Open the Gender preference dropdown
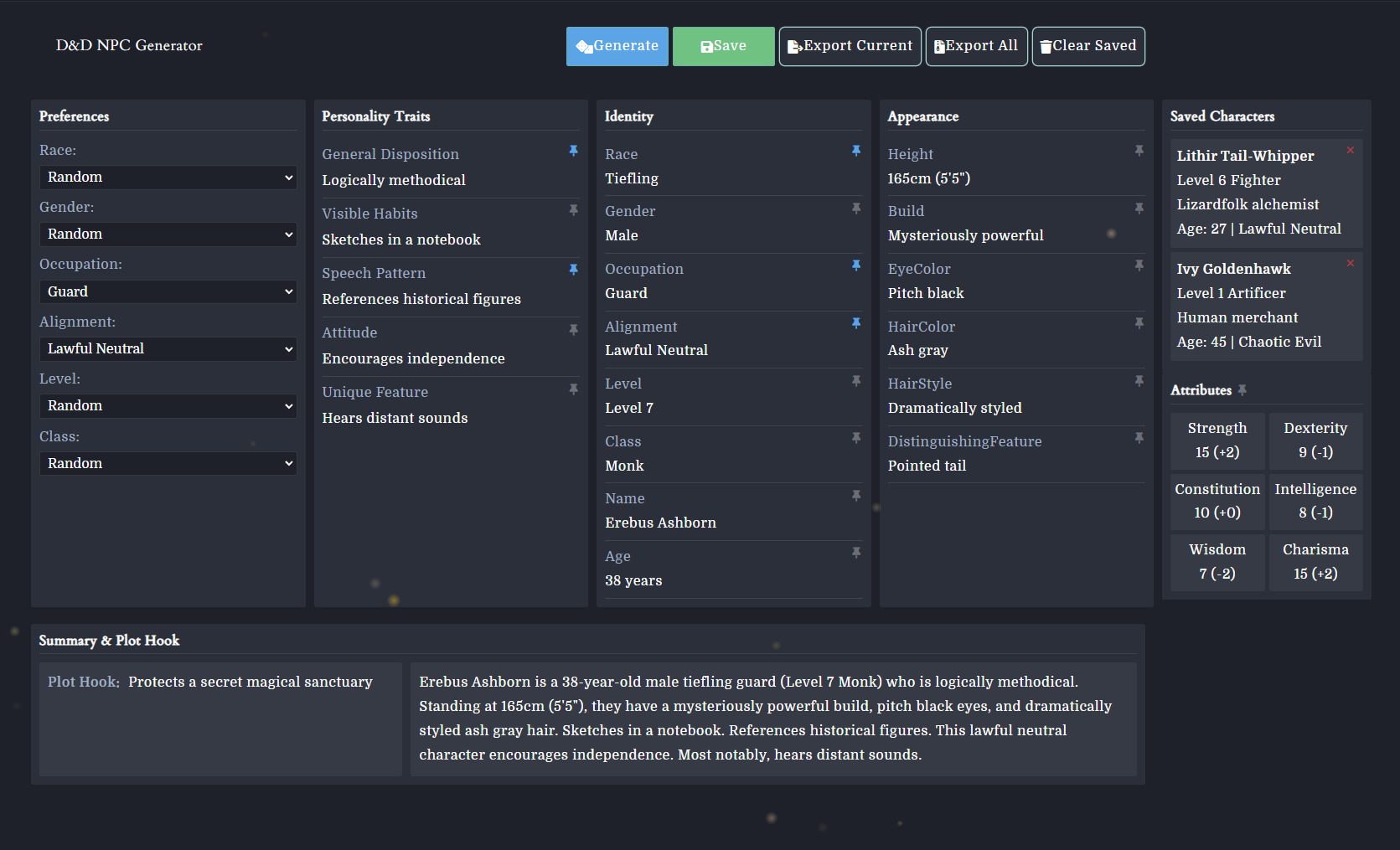This screenshot has width=1400, height=850. tap(168, 234)
